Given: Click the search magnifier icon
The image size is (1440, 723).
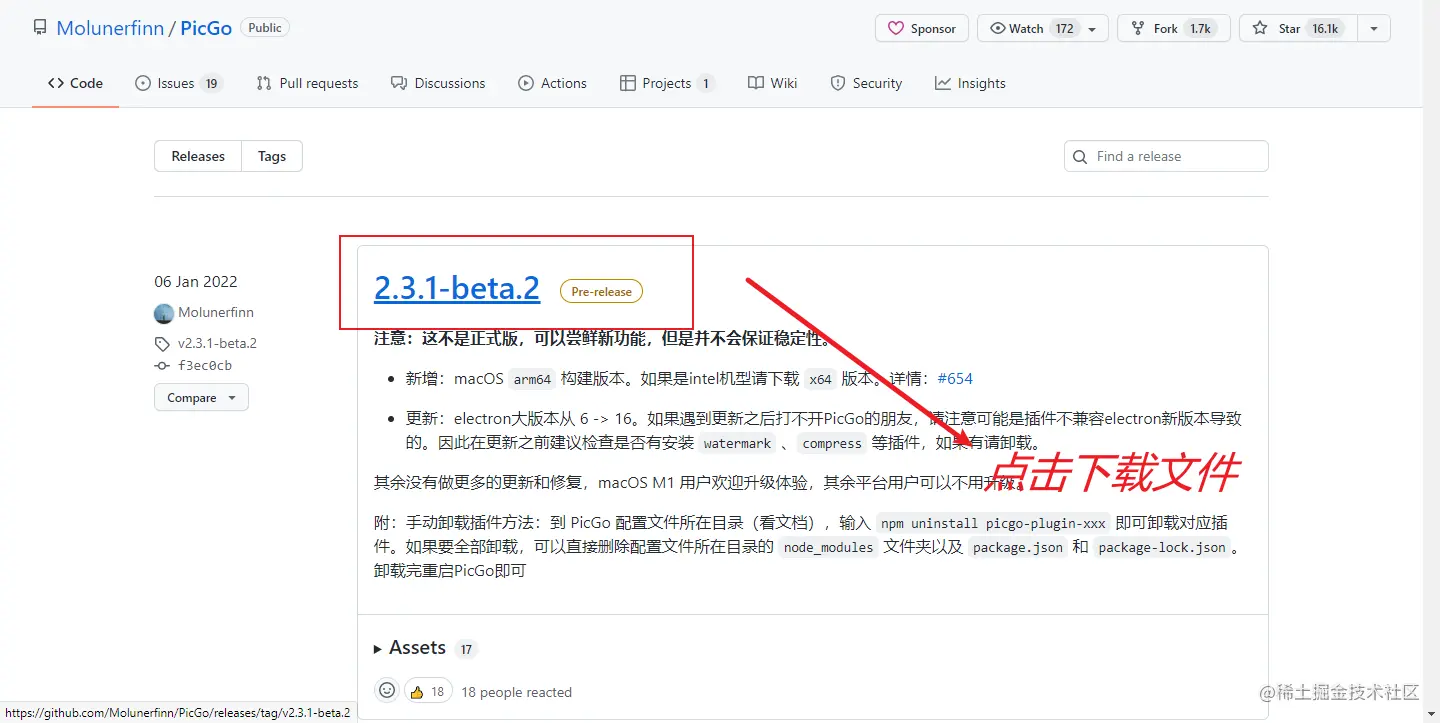Looking at the screenshot, I should coord(1080,157).
